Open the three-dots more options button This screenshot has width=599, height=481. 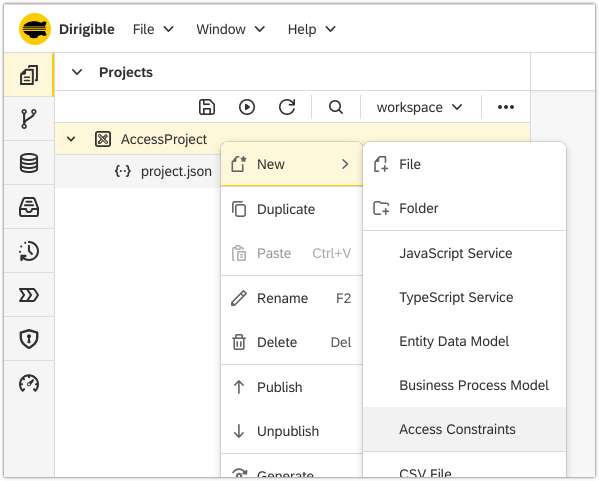(505, 107)
